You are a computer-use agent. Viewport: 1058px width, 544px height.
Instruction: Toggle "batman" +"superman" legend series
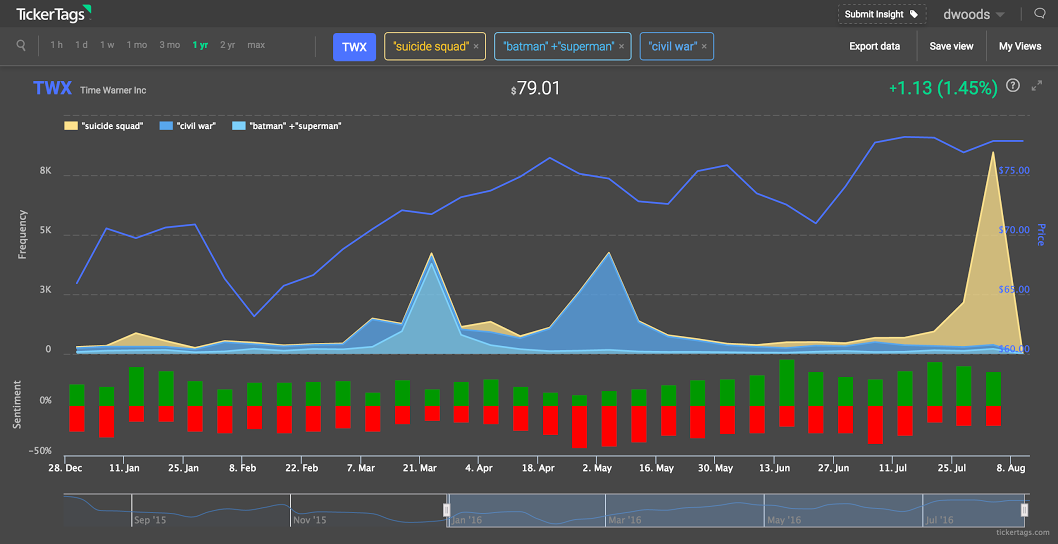(x=287, y=126)
